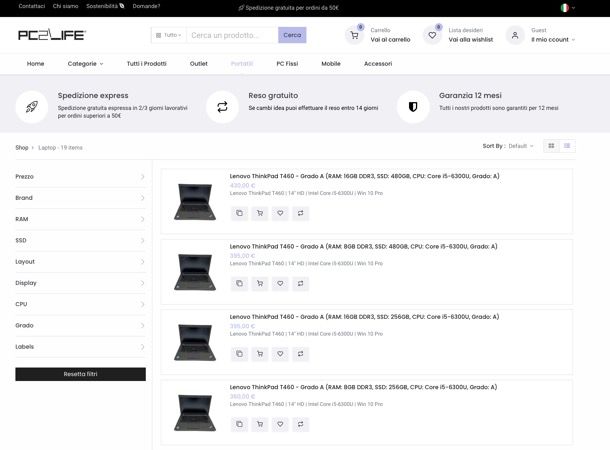Expand the Prezzo filter
The width and height of the screenshot is (610, 450).
[x=80, y=177]
